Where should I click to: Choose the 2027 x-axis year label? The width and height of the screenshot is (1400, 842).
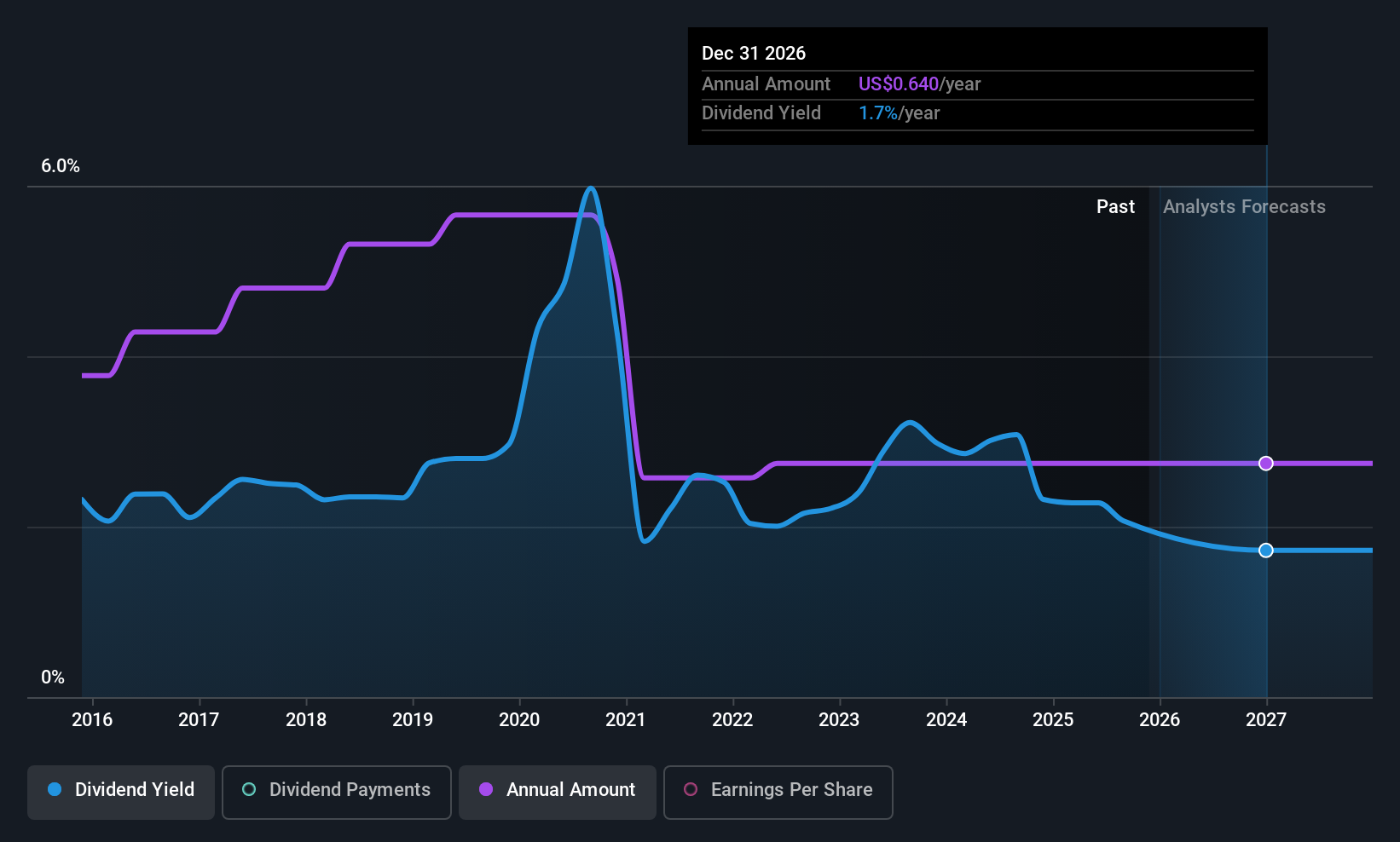pyautogui.click(x=1266, y=720)
